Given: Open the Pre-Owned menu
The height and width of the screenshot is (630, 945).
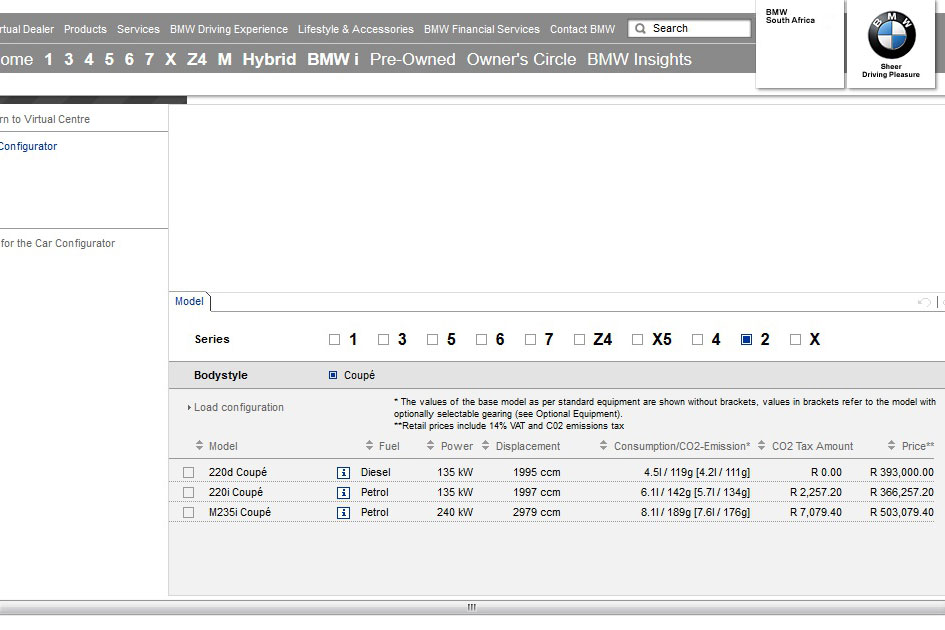Looking at the screenshot, I should [x=412, y=59].
